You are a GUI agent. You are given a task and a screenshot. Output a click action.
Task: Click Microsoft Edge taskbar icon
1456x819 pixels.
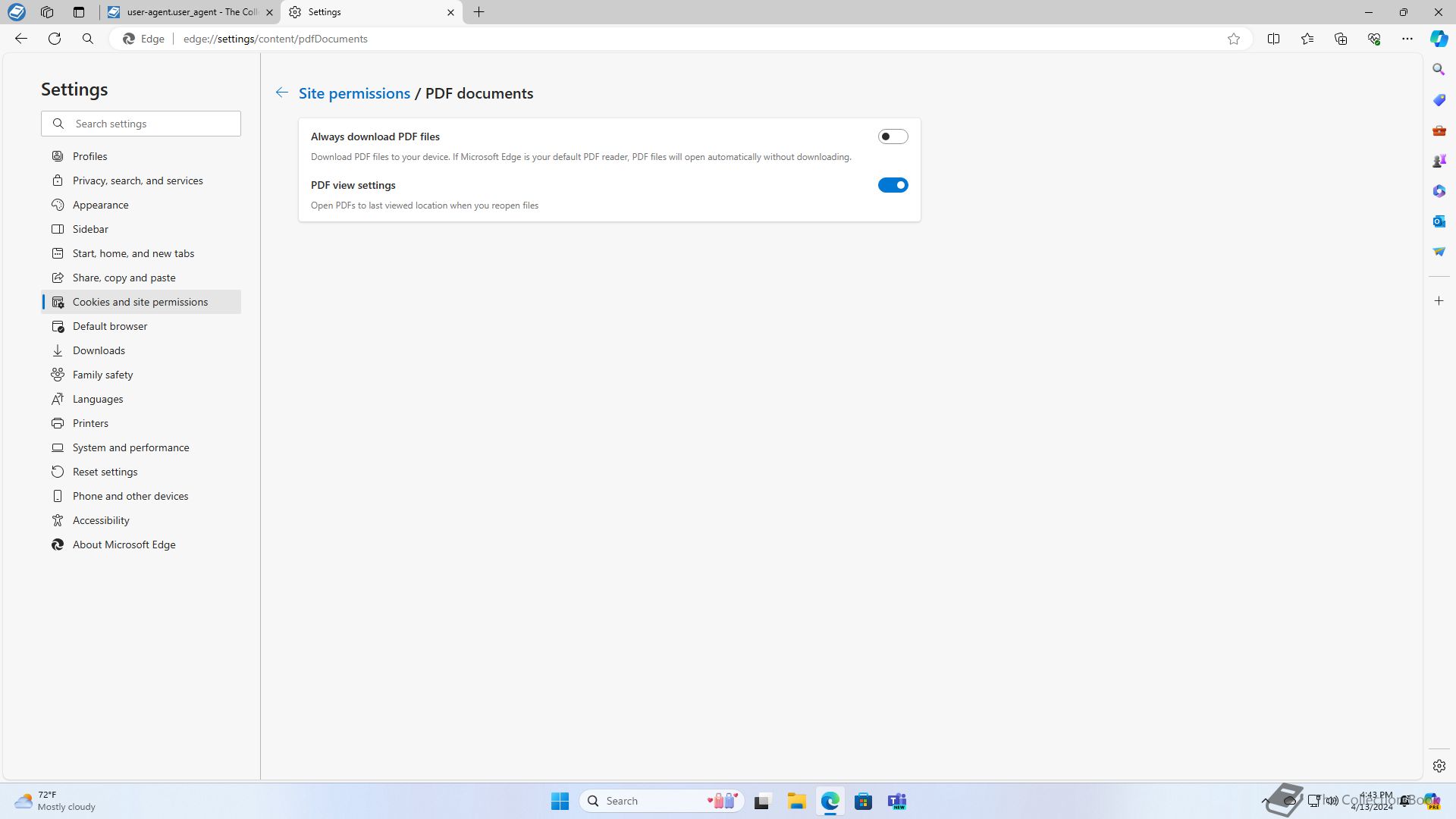point(830,801)
